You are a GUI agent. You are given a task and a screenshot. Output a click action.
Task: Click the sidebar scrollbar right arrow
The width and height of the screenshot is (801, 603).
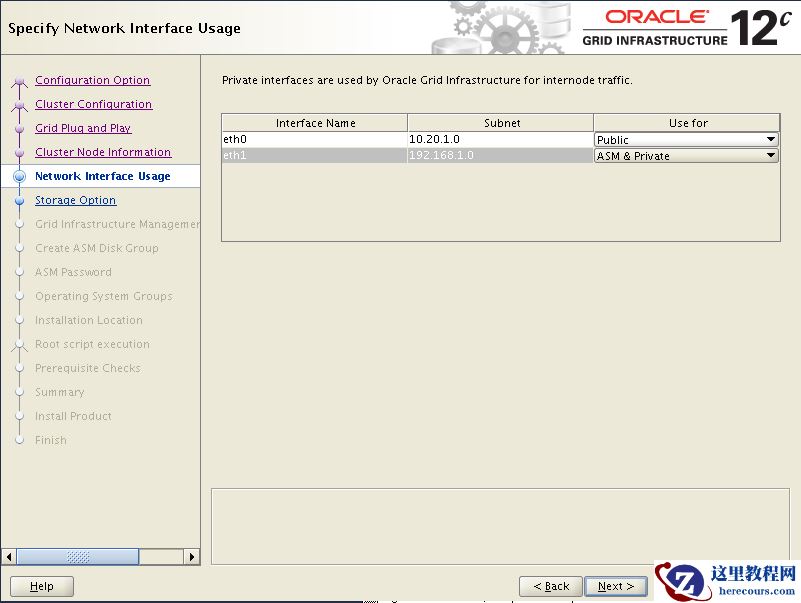click(x=192, y=556)
